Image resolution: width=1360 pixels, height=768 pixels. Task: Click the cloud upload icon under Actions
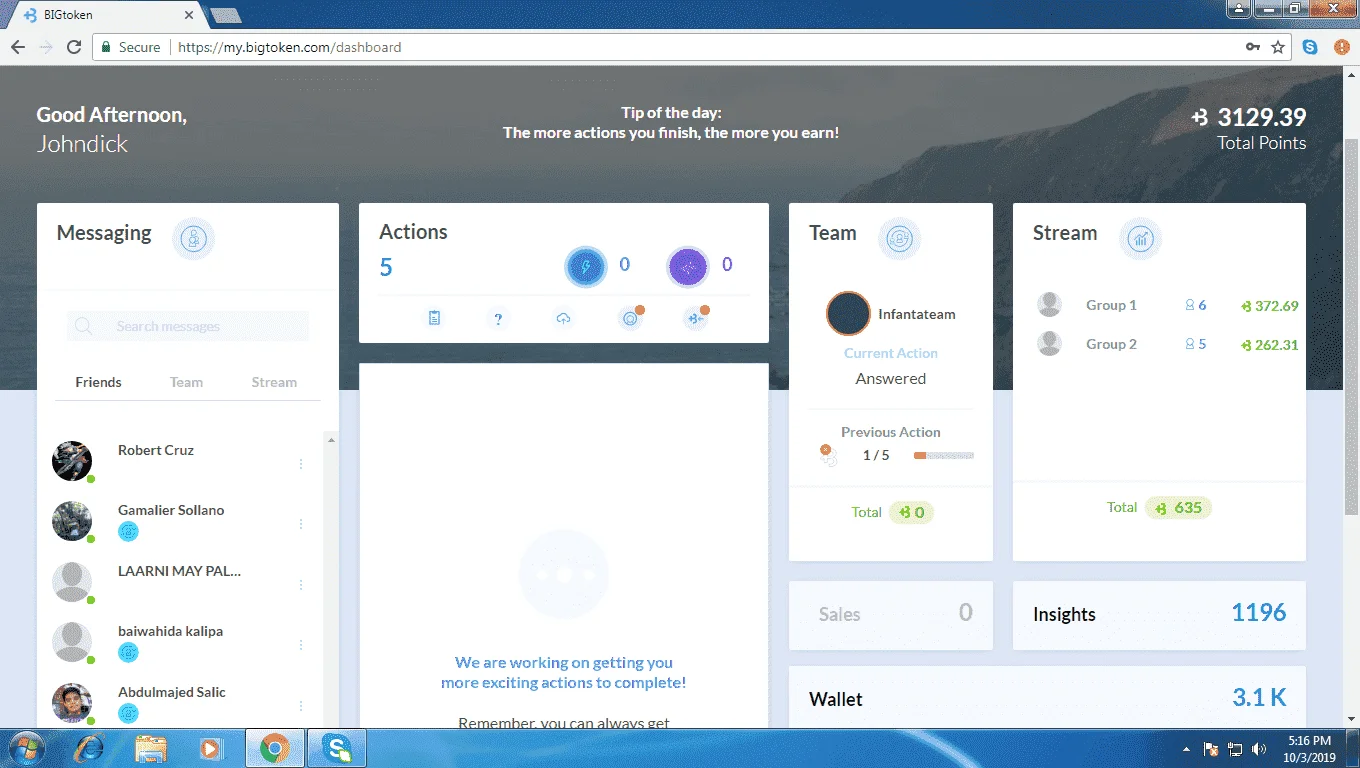coord(564,319)
